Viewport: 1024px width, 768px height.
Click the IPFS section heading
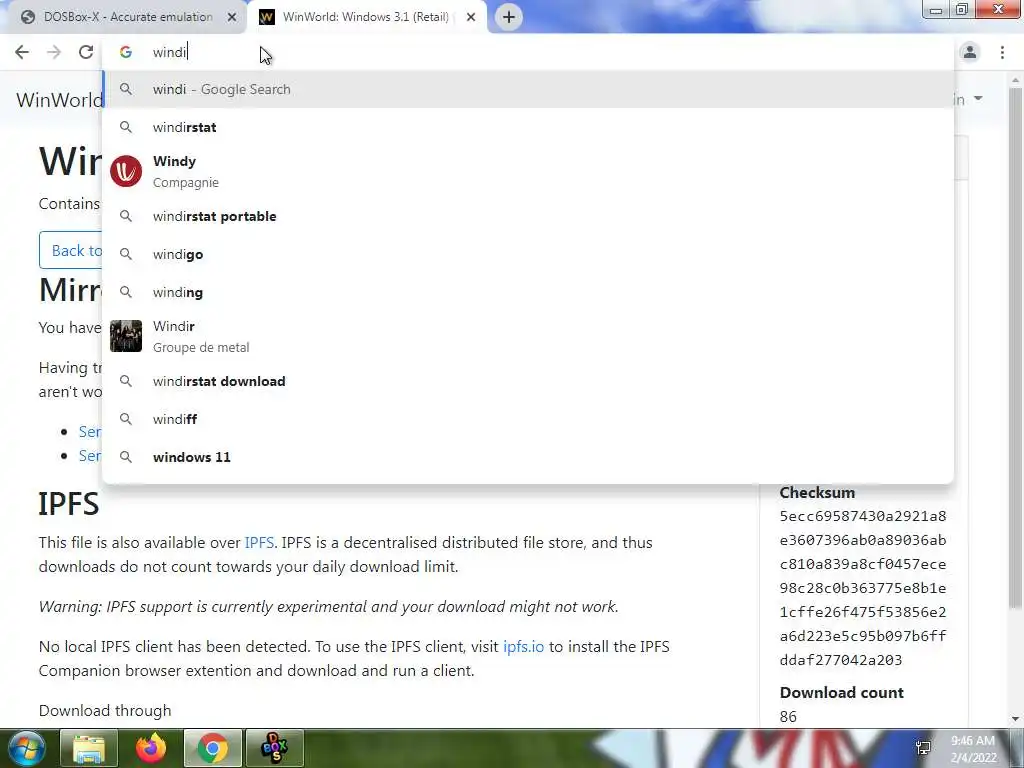click(69, 504)
